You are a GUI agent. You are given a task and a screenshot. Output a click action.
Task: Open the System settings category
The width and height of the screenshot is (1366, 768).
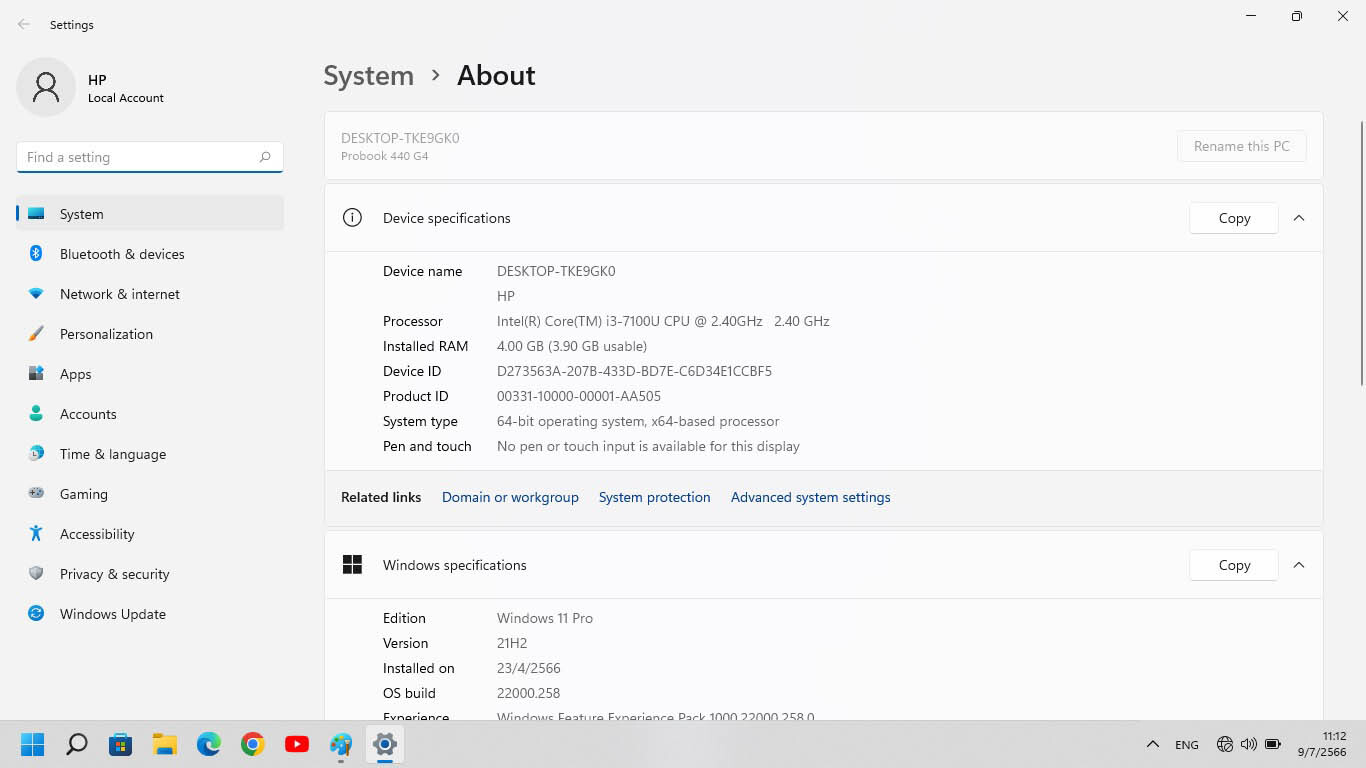coord(150,214)
